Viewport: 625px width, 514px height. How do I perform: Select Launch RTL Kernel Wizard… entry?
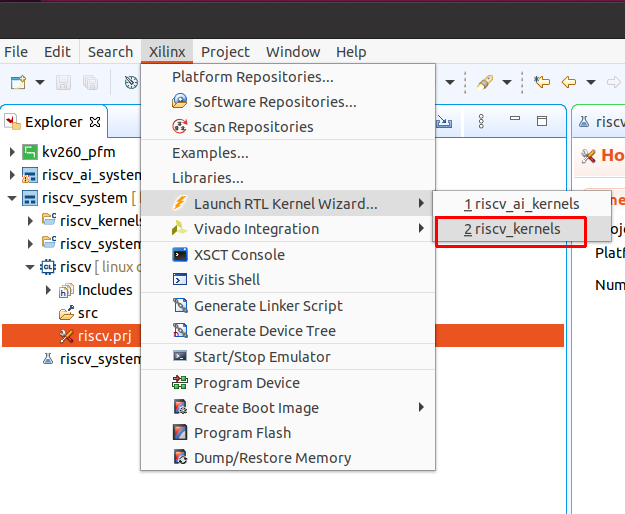coord(288,204)
